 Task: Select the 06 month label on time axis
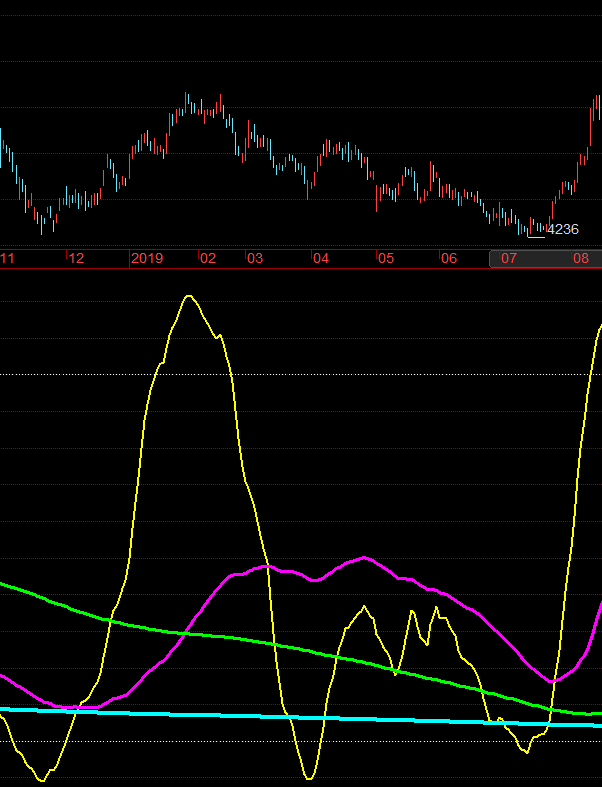[449, 258]
